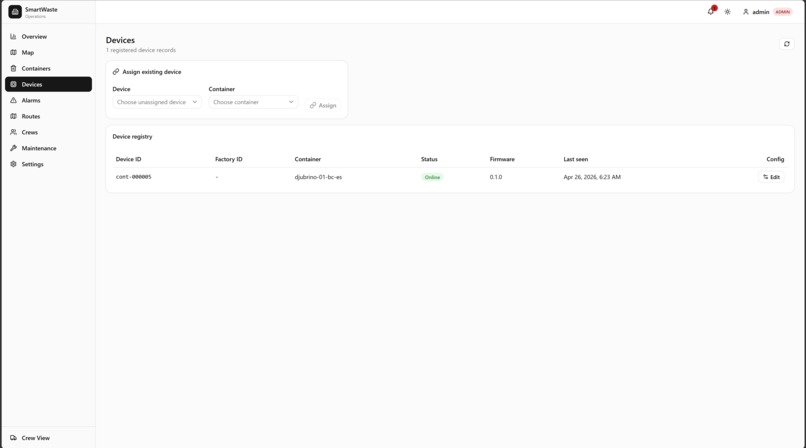
Task: Click the Devices chip icon
Action: (13, 84)
